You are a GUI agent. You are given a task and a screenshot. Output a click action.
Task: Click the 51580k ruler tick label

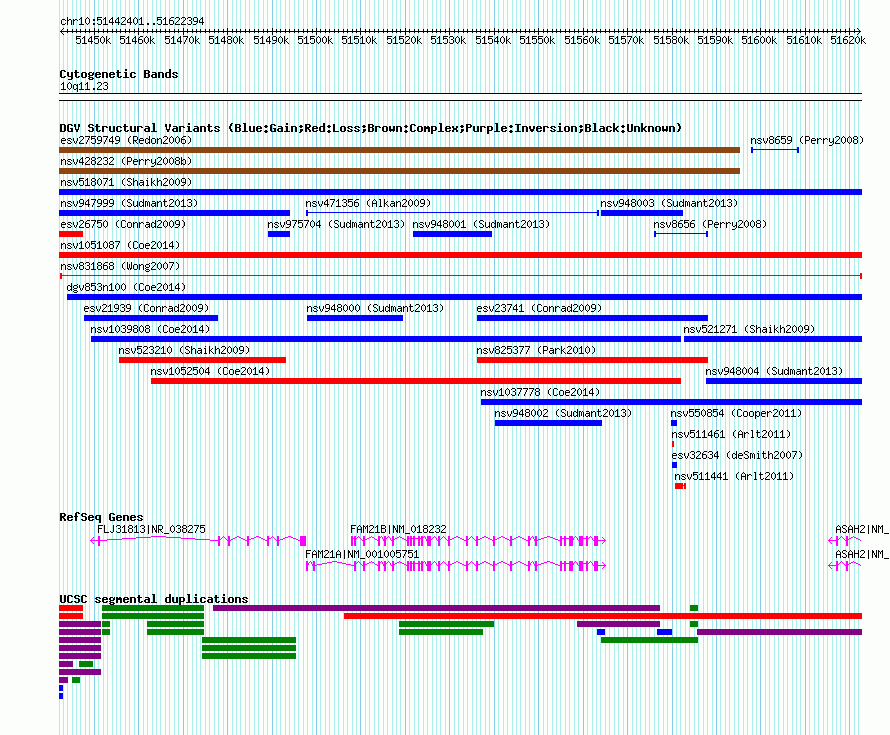(671, 40)
